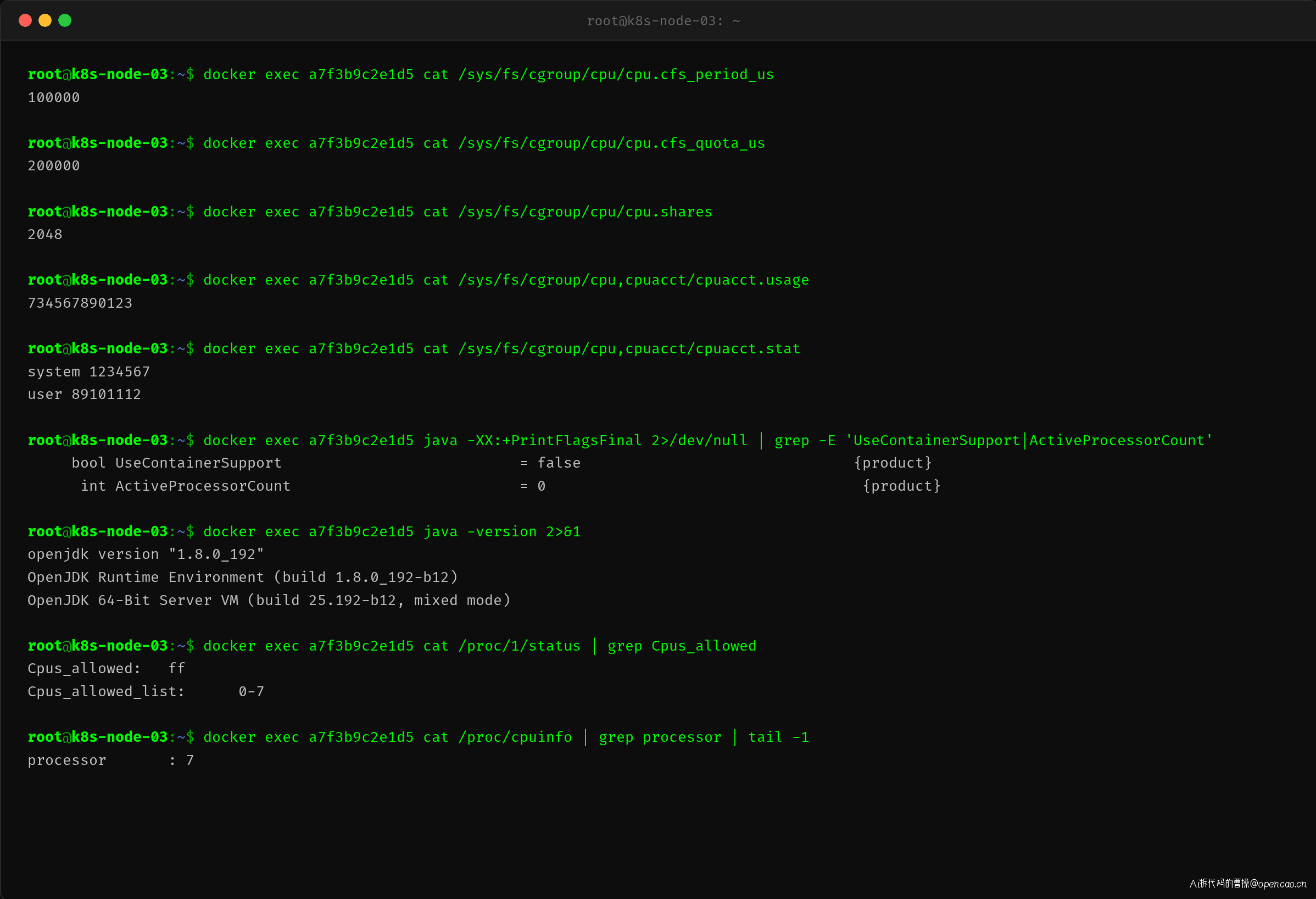Click the OpenJDK 64-Bit Server VM line
The width and height of the screenshot is (1316, 899).
click(x=270, y=600)
